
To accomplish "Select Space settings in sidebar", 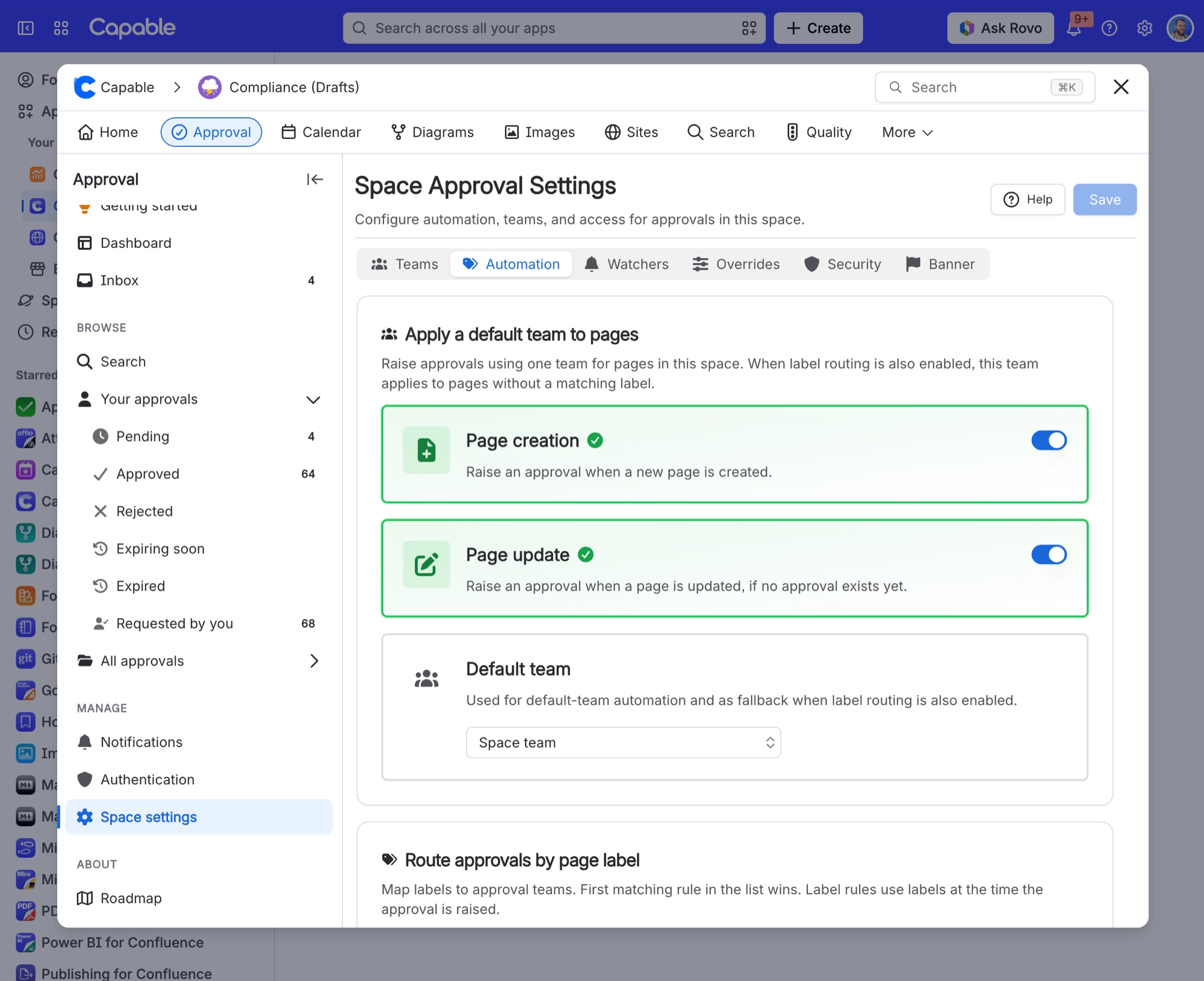I will pos(199,817).
